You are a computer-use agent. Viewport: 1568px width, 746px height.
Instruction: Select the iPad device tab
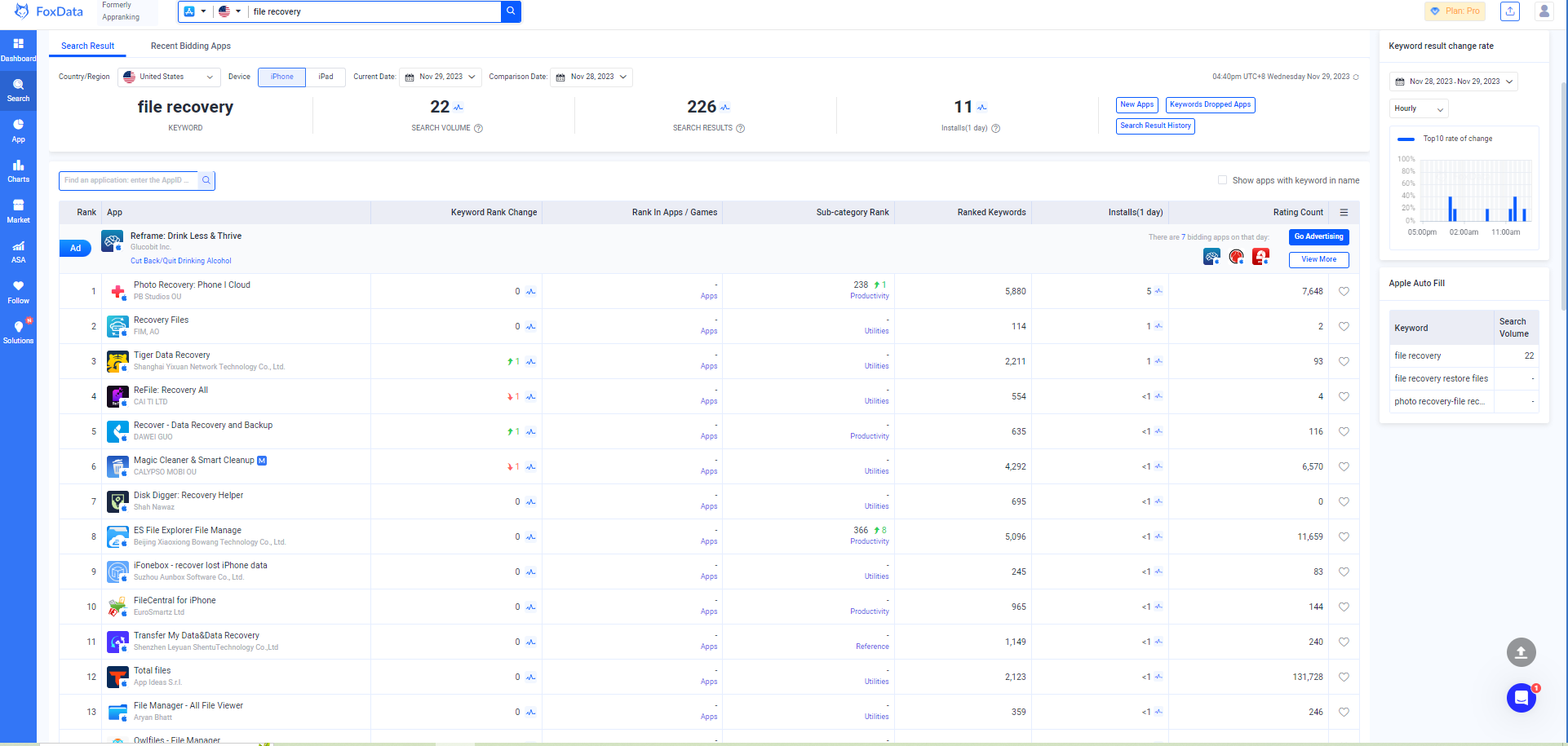point(326,77)
